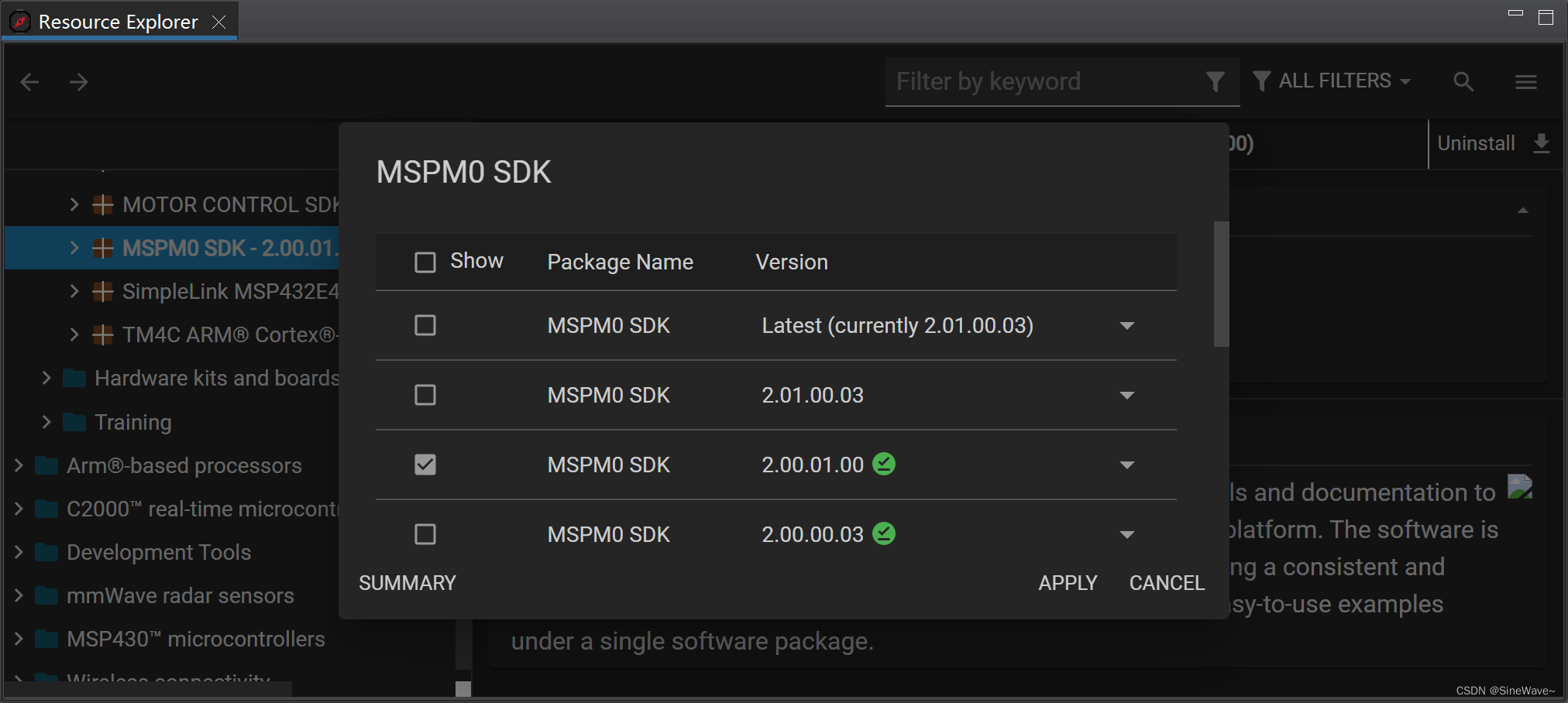Expand the MSPM0 SDK - 2.00.01 tree node
This screenshot has width=1568, height=703.
[74, 248]
